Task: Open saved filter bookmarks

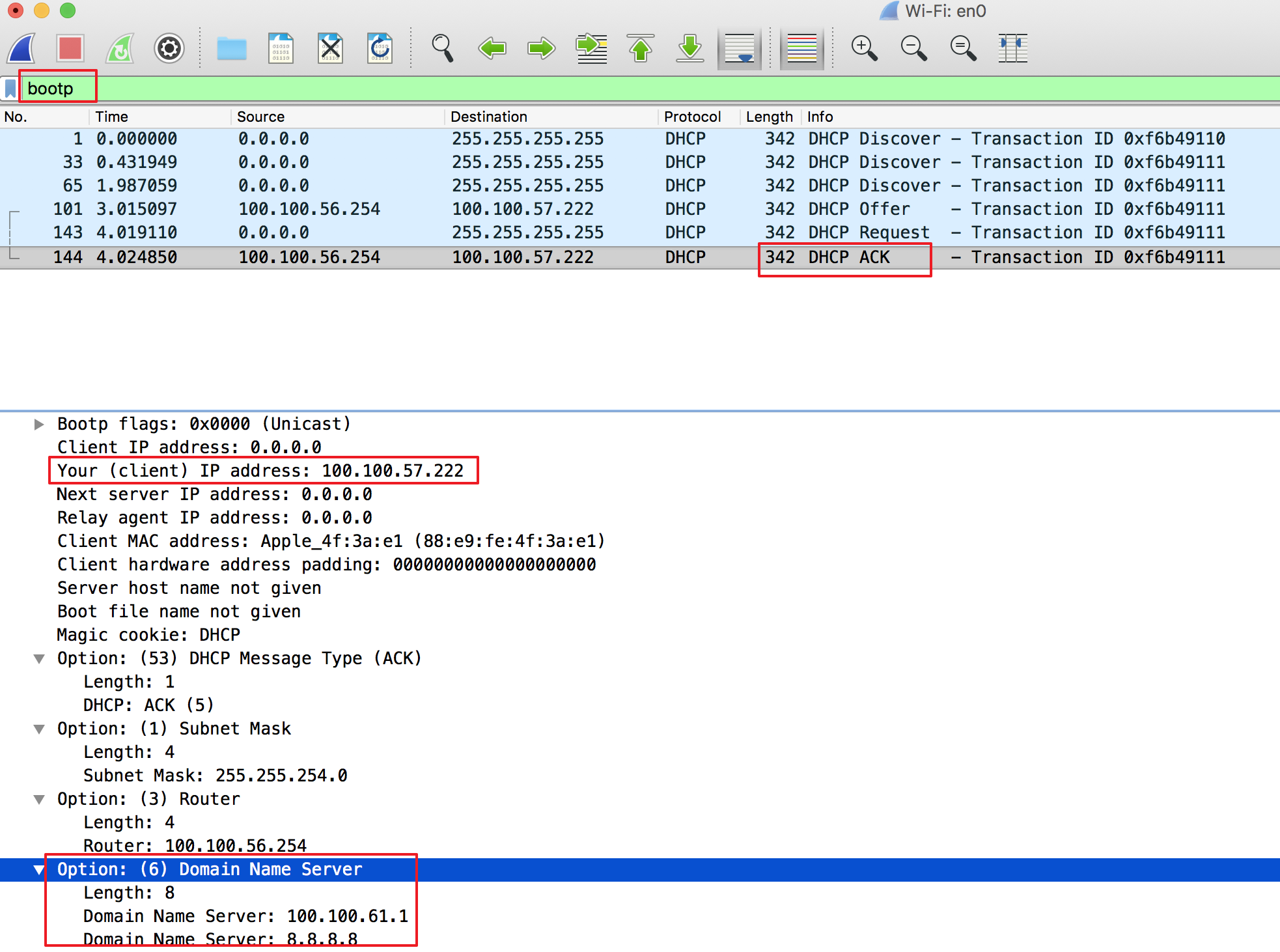Action: [x=10, y=87]
